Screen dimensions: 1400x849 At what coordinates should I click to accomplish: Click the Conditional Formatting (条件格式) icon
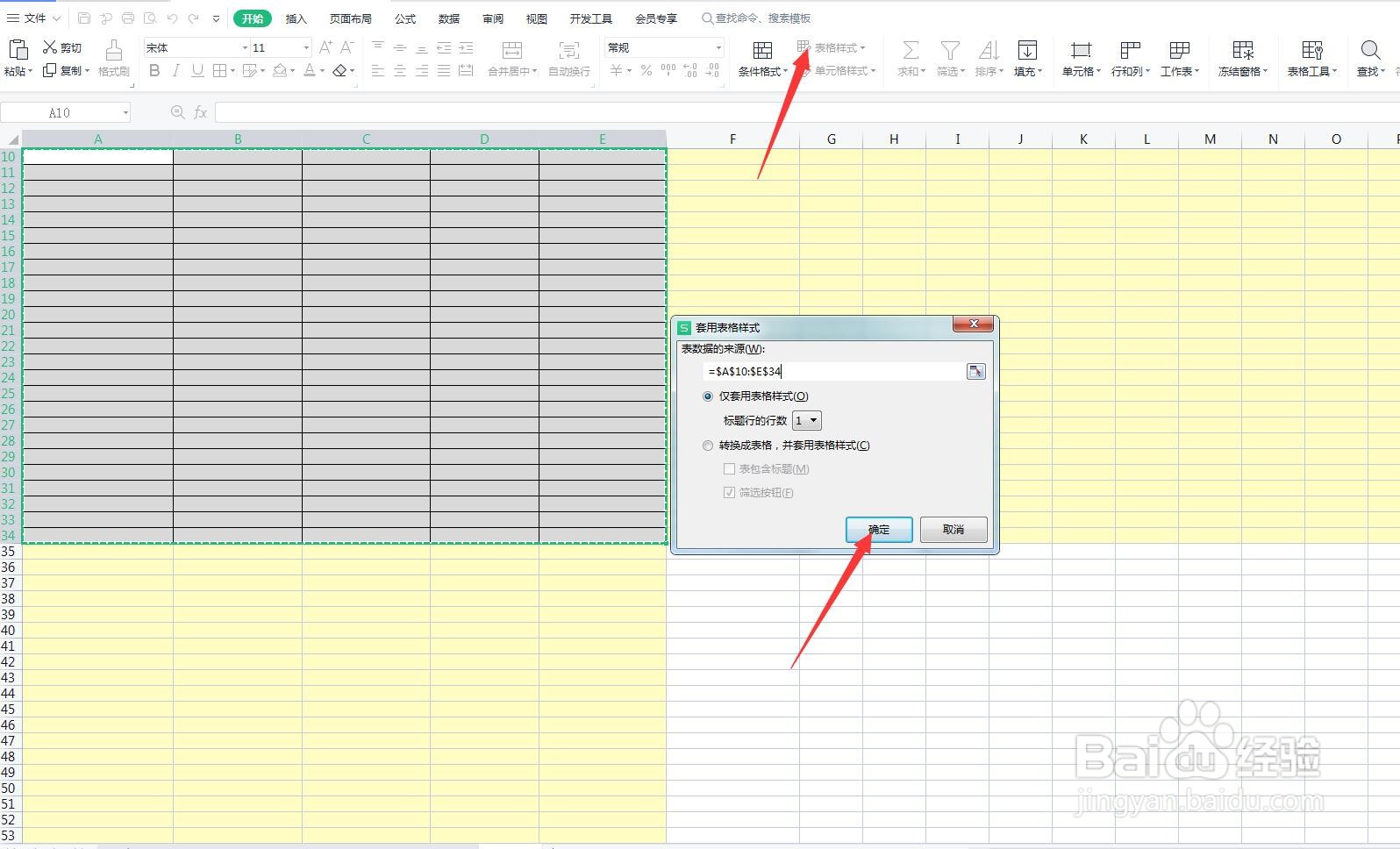pos(762,50)
